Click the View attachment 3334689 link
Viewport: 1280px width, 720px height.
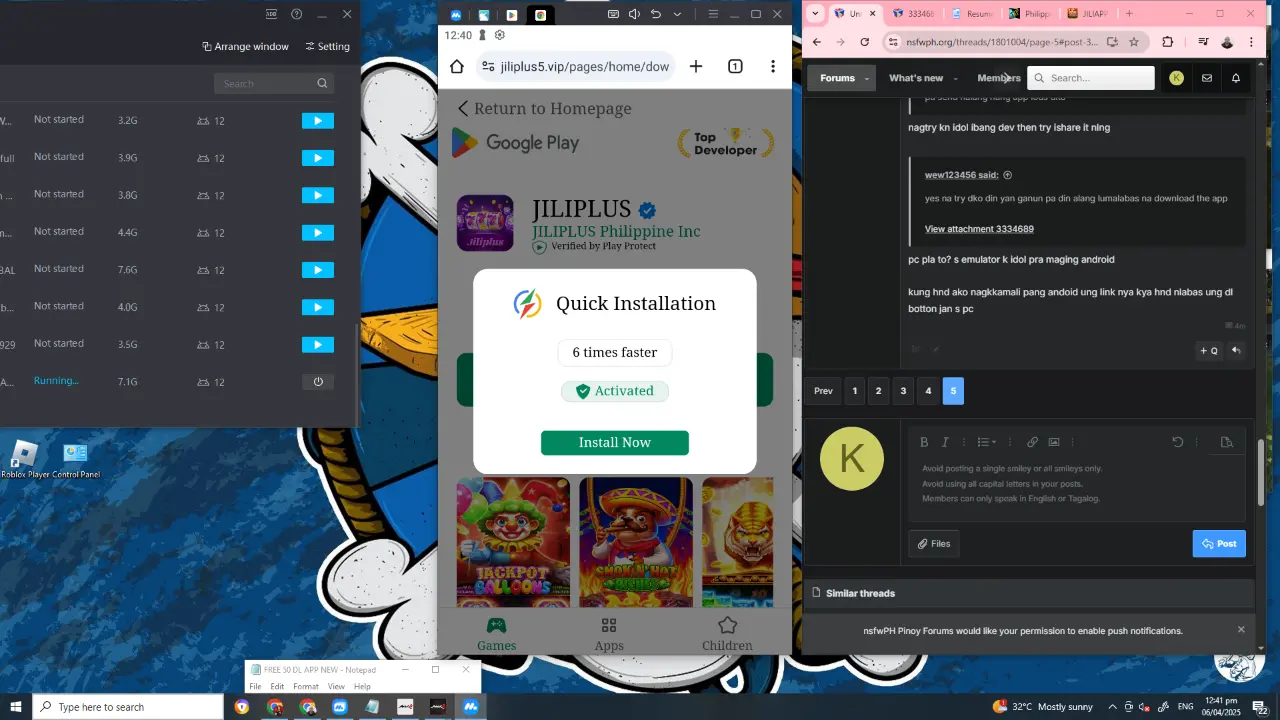[x=979, y=229]
